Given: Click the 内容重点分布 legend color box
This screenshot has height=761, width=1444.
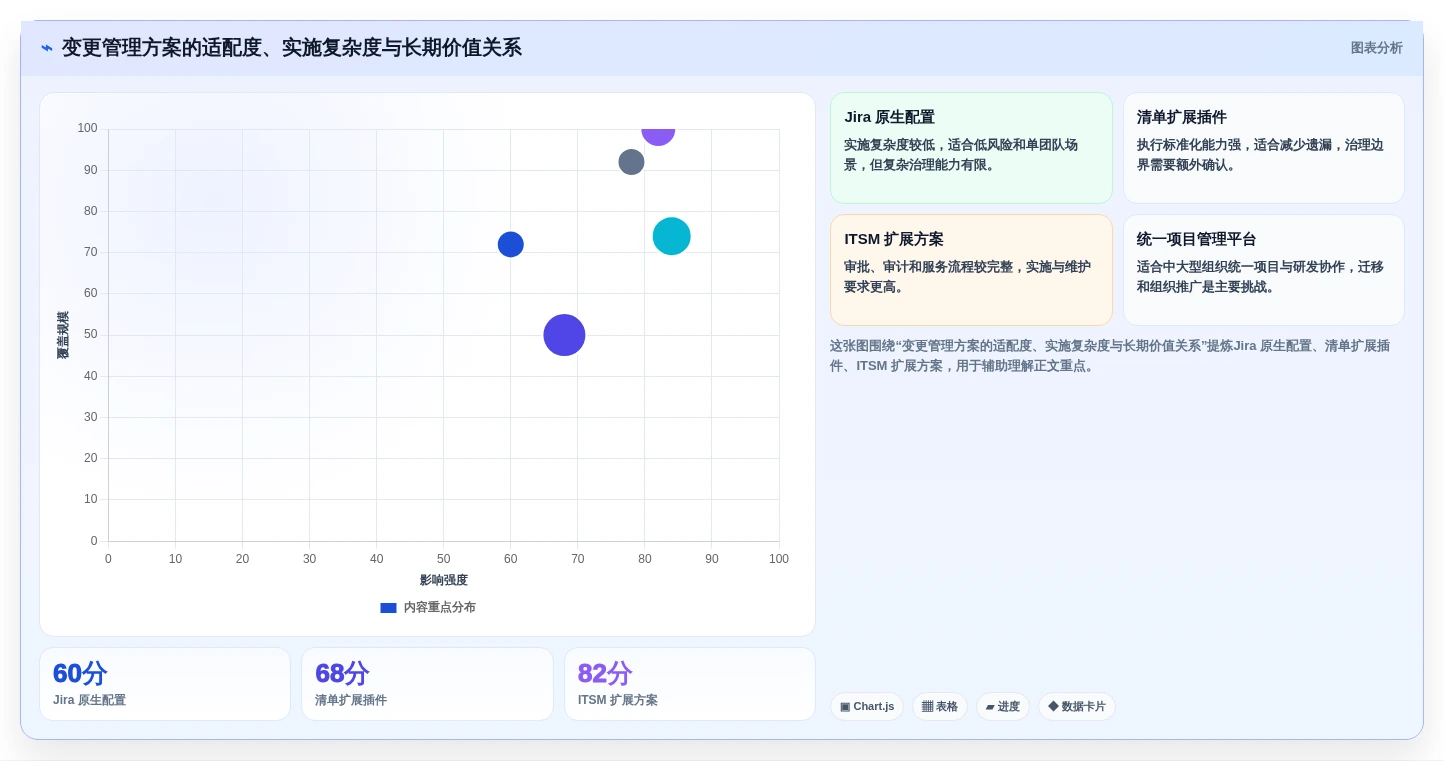Looking at the screenshot, I should tap(388, 608).
